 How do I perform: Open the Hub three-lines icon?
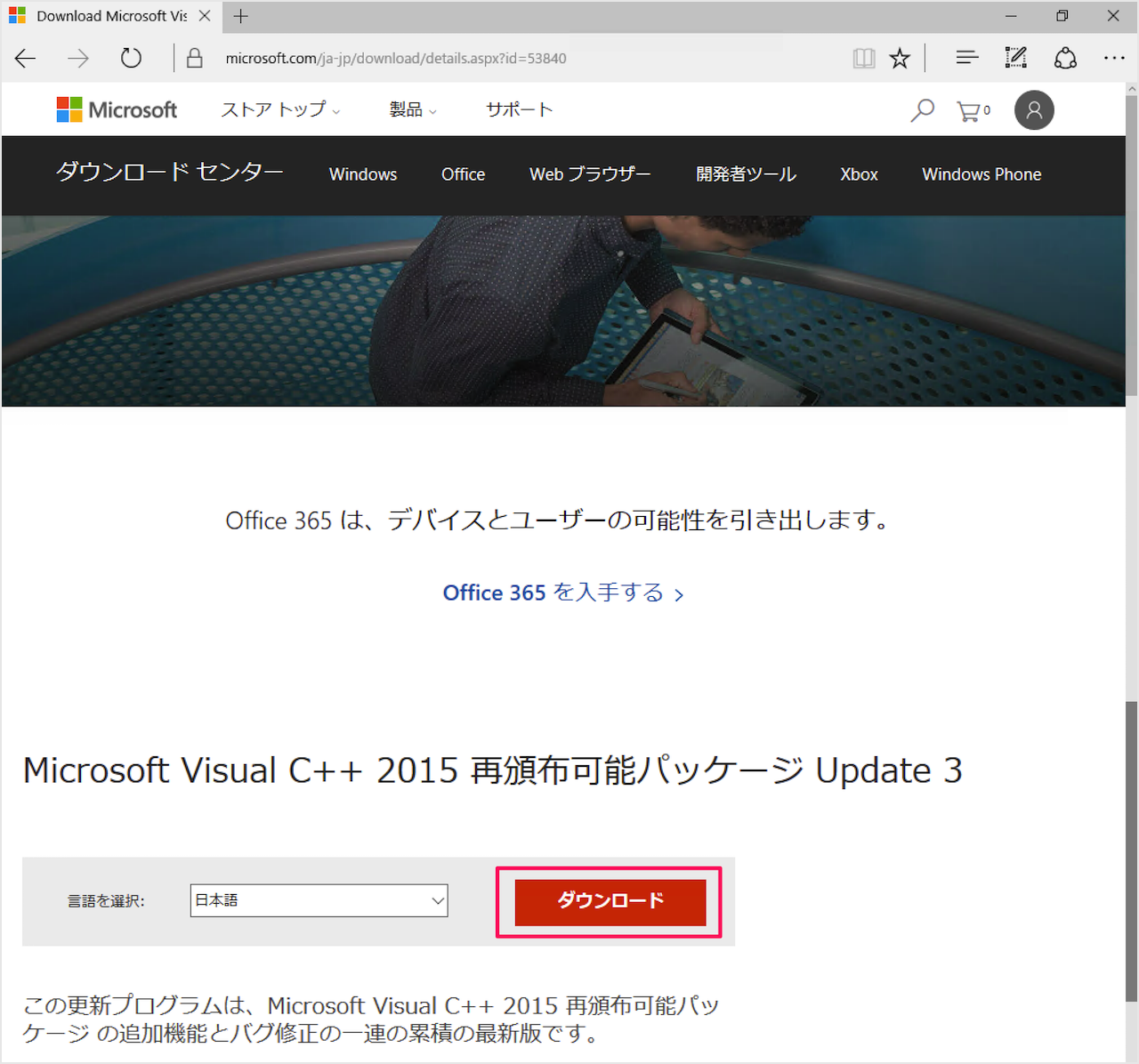pos(966,59)
